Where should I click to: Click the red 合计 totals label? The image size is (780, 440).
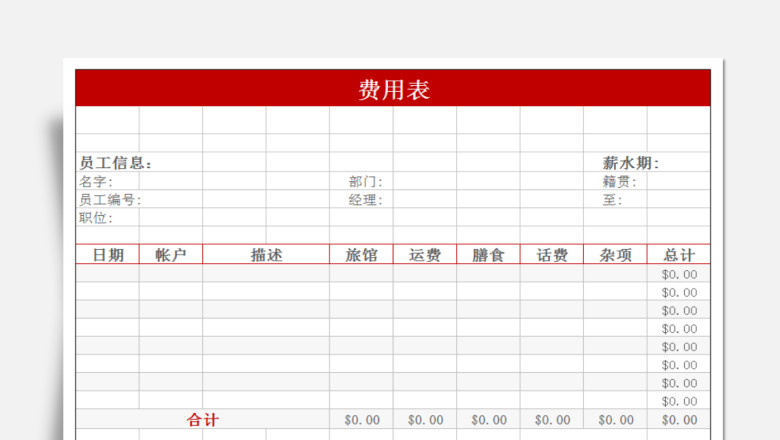point(202,420)
